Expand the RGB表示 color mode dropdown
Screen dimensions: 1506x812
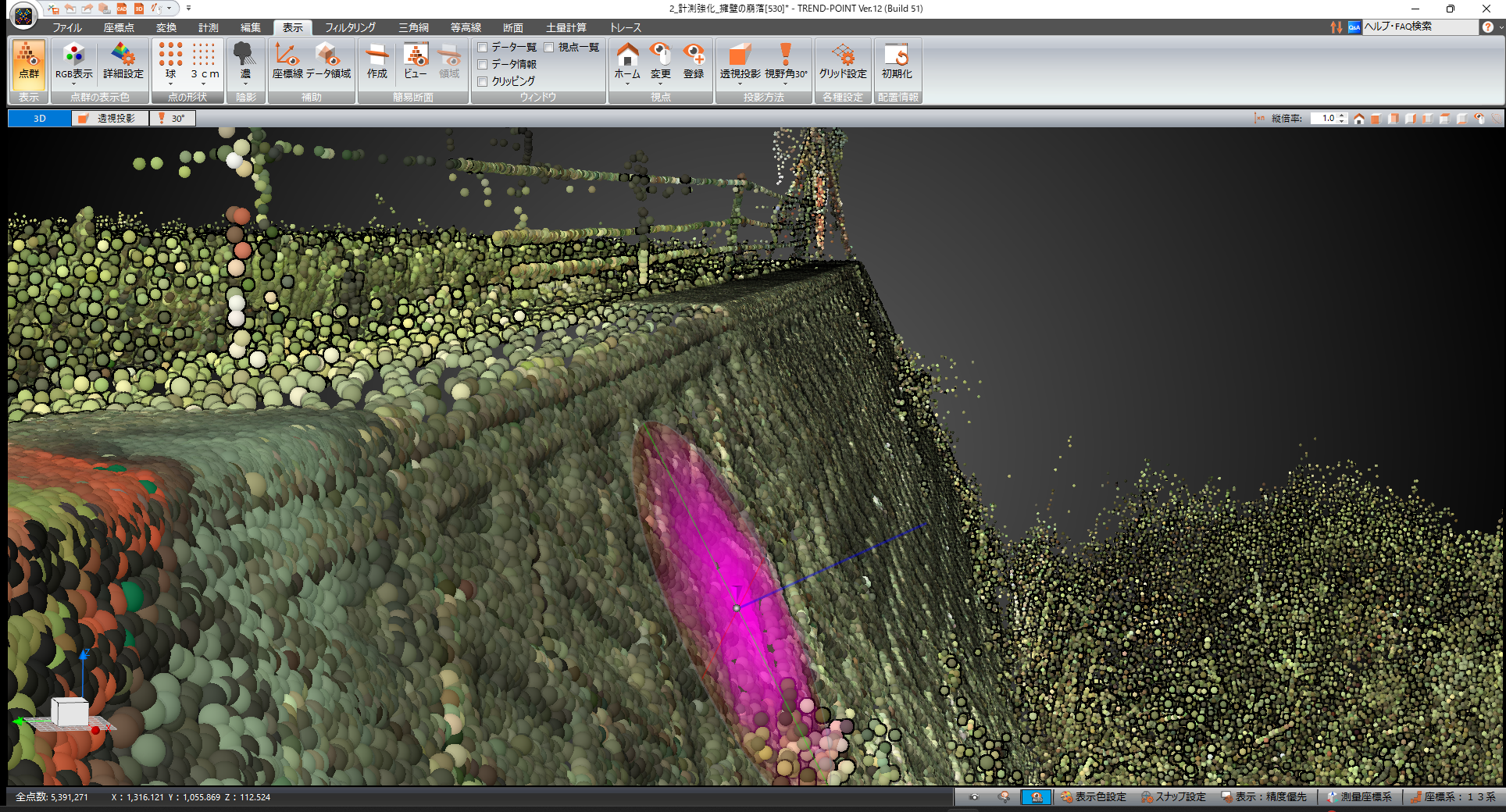coord(73,83)
